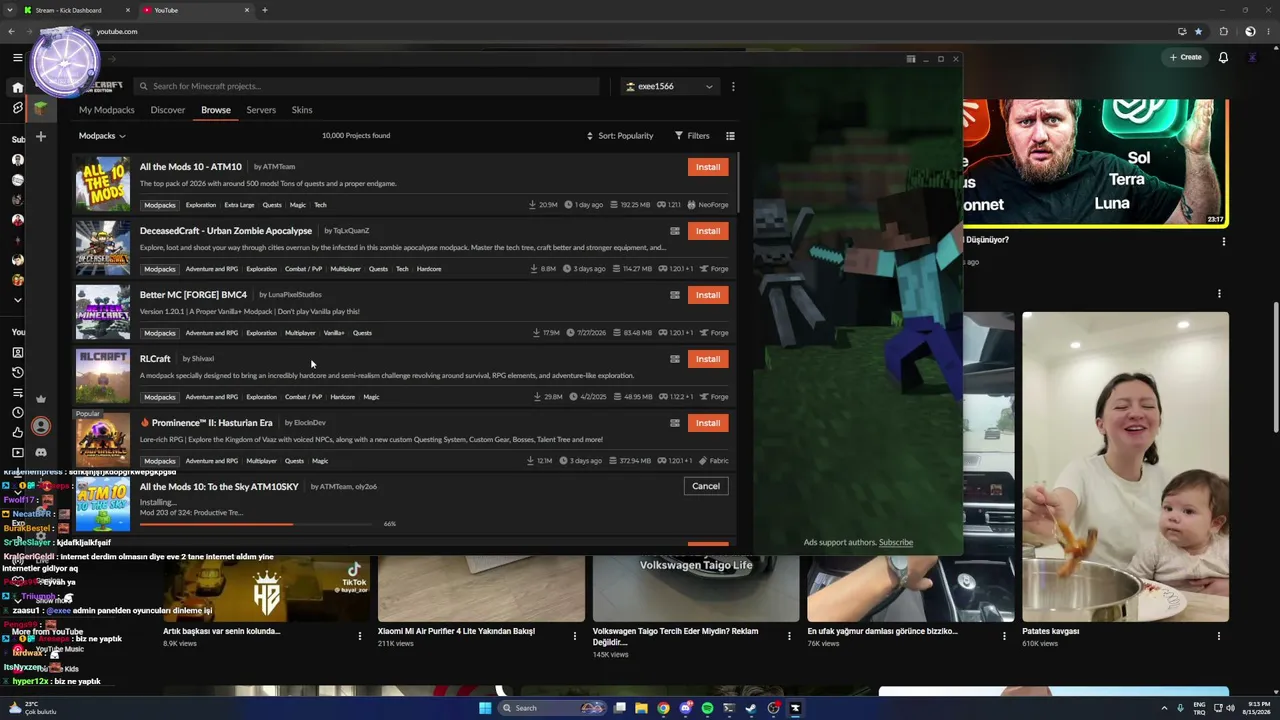
Task: Click the Search for Minecraft projects field
Action: coord(366,86)
